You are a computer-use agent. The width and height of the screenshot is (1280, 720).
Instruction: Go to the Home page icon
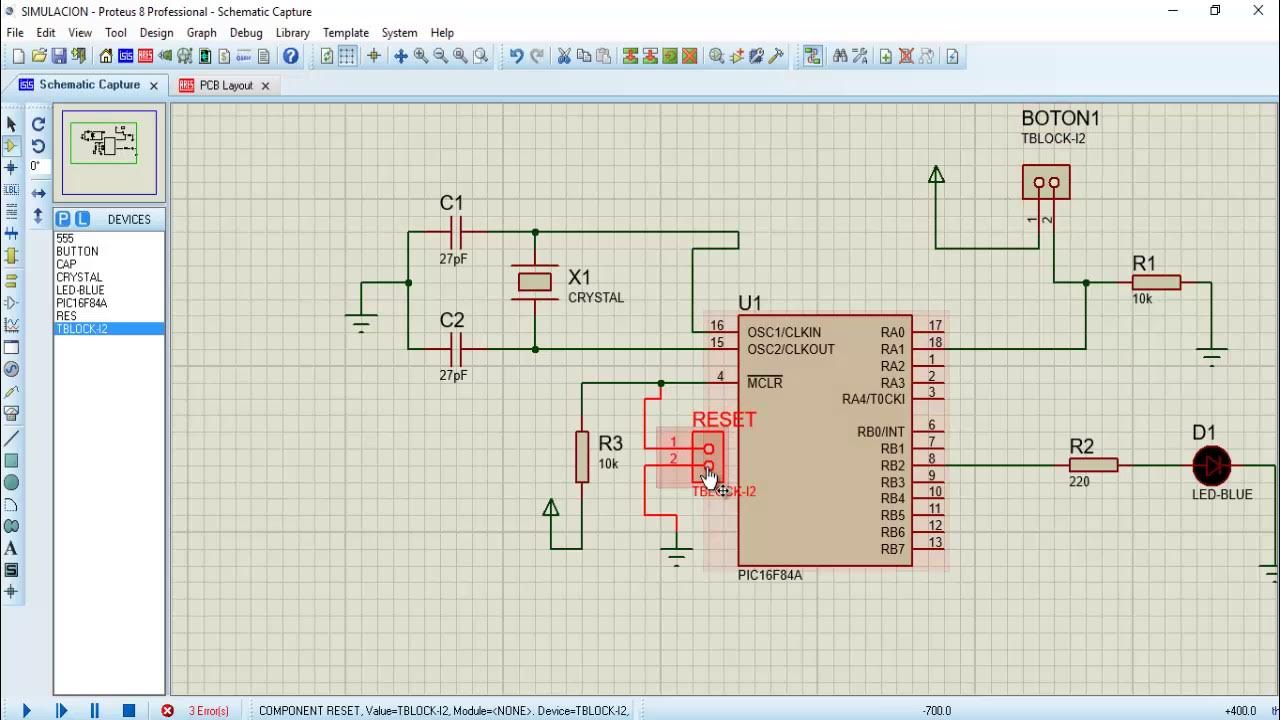click(x=106, y=56)
